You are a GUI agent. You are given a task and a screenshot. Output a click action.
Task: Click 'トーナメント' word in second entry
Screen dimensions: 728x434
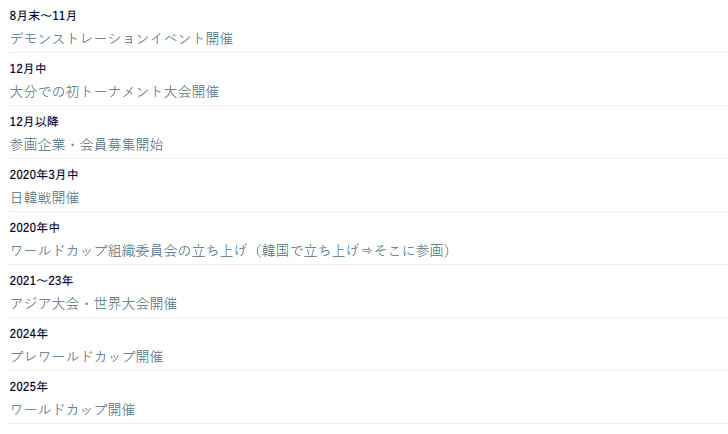pos(122,91)
